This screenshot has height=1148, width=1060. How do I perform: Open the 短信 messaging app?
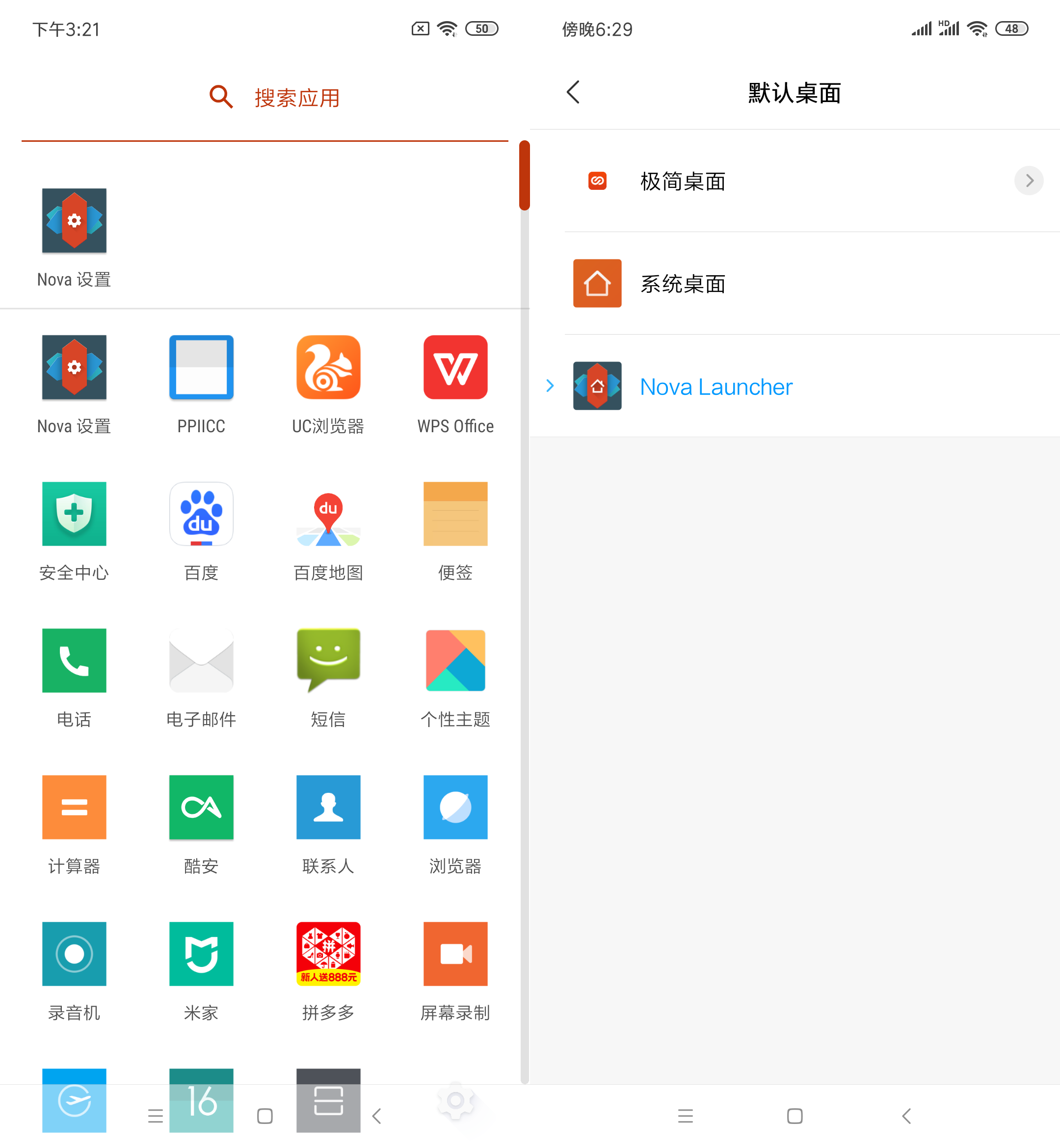[328, 678]
